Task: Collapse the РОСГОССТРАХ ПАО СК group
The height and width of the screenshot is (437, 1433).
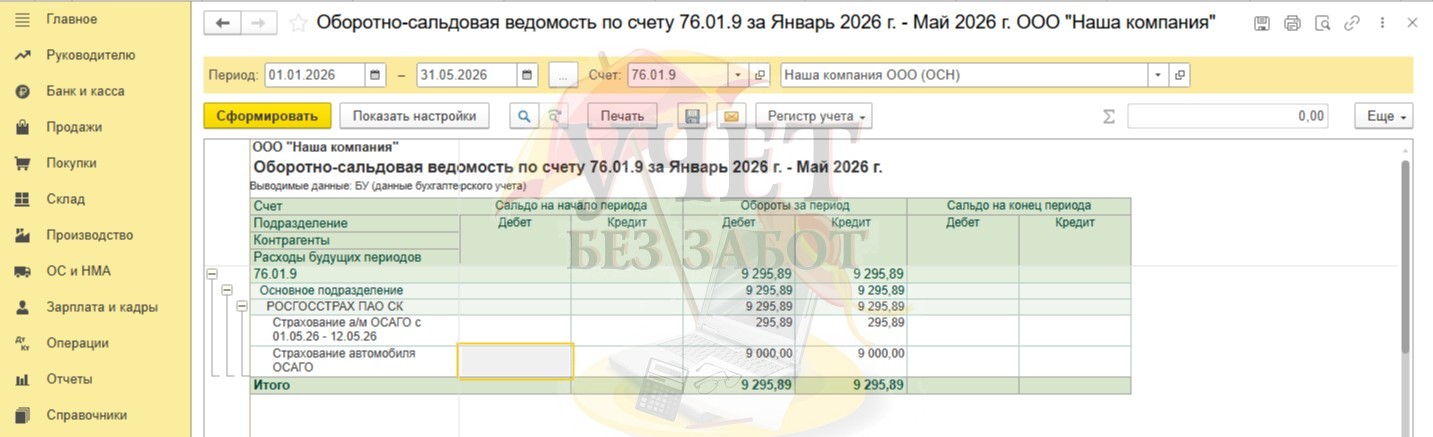Action: coord(241,306)
